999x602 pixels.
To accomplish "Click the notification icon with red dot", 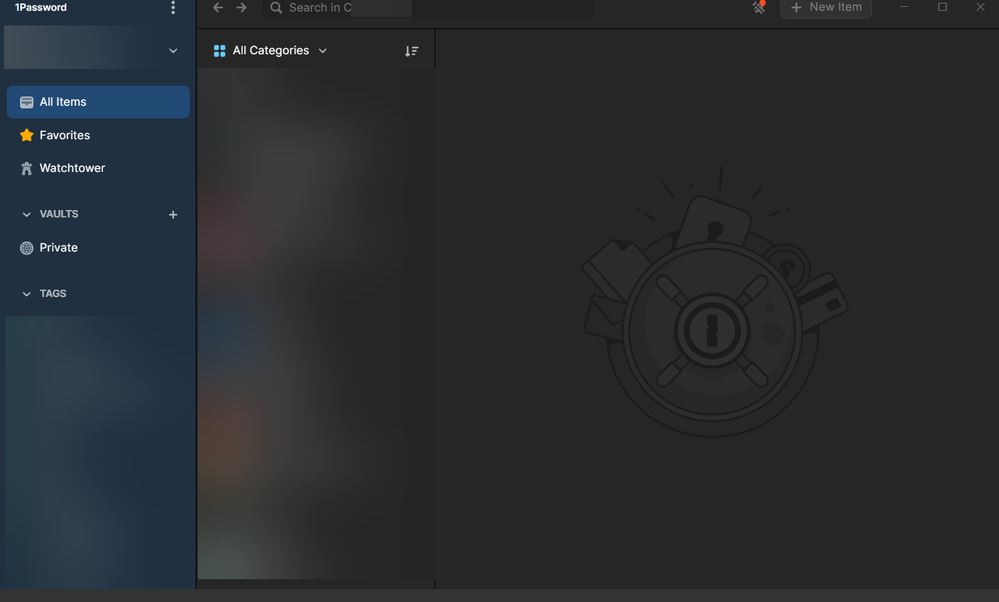I will (758, 8).
